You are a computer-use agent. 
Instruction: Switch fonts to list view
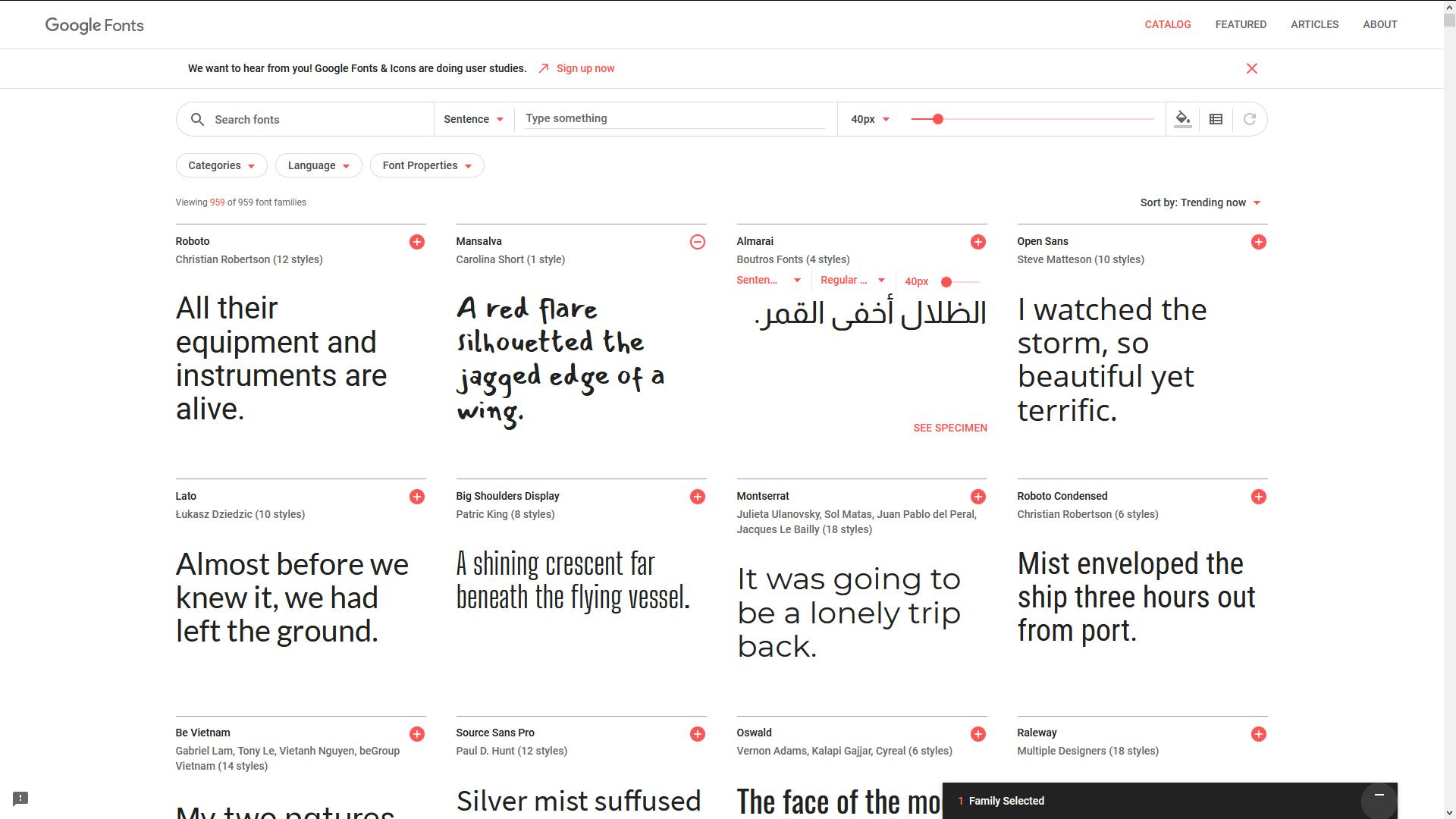(x=1216, y=118)
